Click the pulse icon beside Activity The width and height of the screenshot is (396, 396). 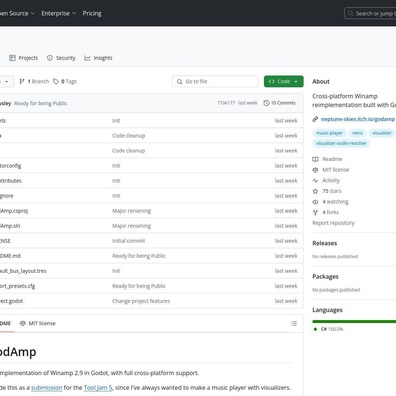coord(315,180)
